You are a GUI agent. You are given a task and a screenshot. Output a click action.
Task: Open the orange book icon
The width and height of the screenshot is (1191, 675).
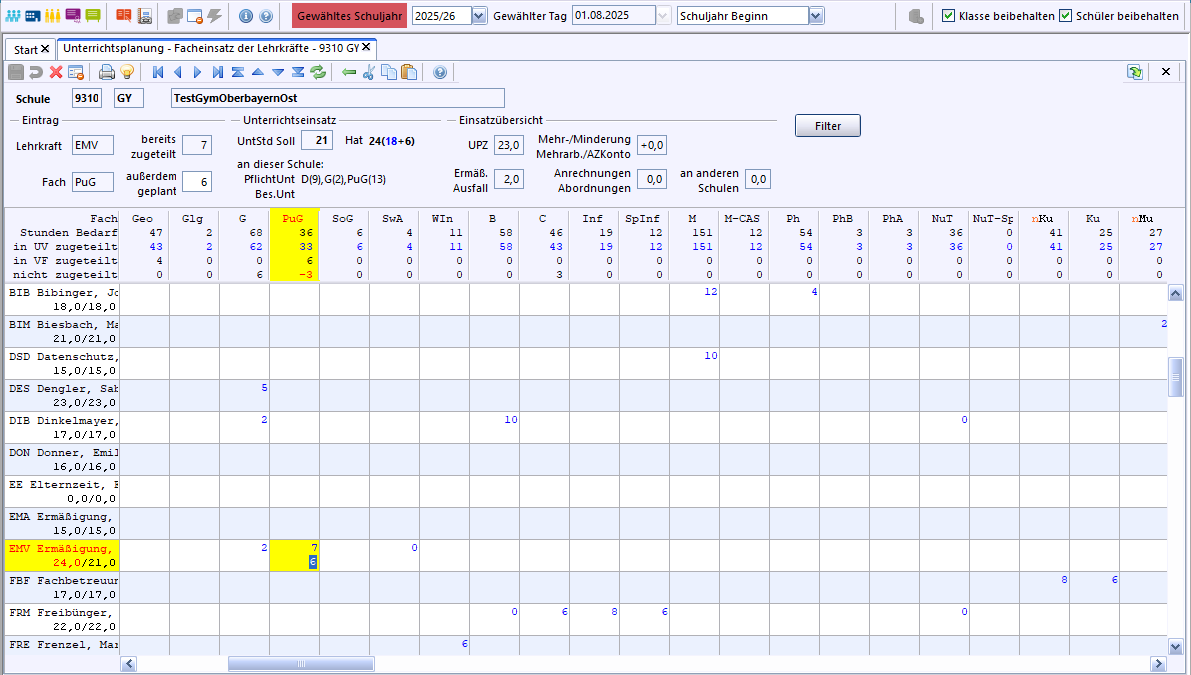[x=124, y=15]
